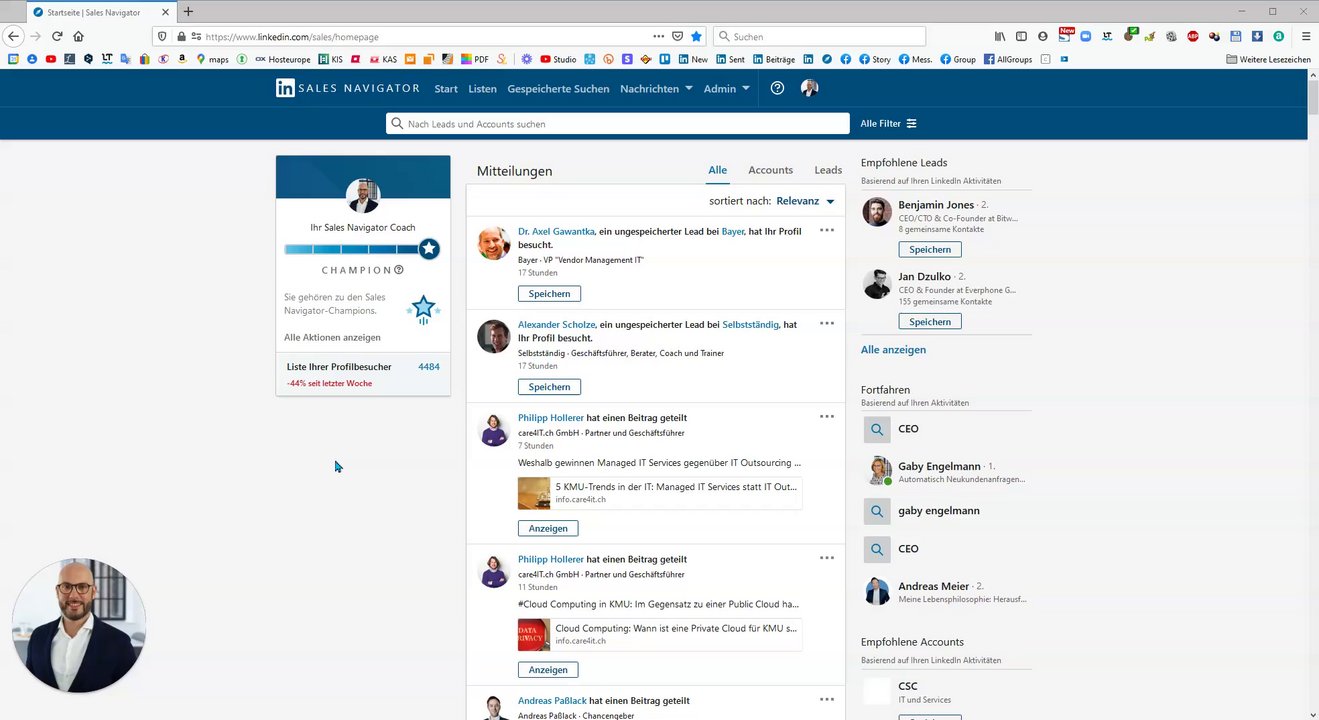The width and height of the screenshot is (1319, 720).
Task: Open browser home page icon
Action: pyautogui.click(x=78, y=36)
